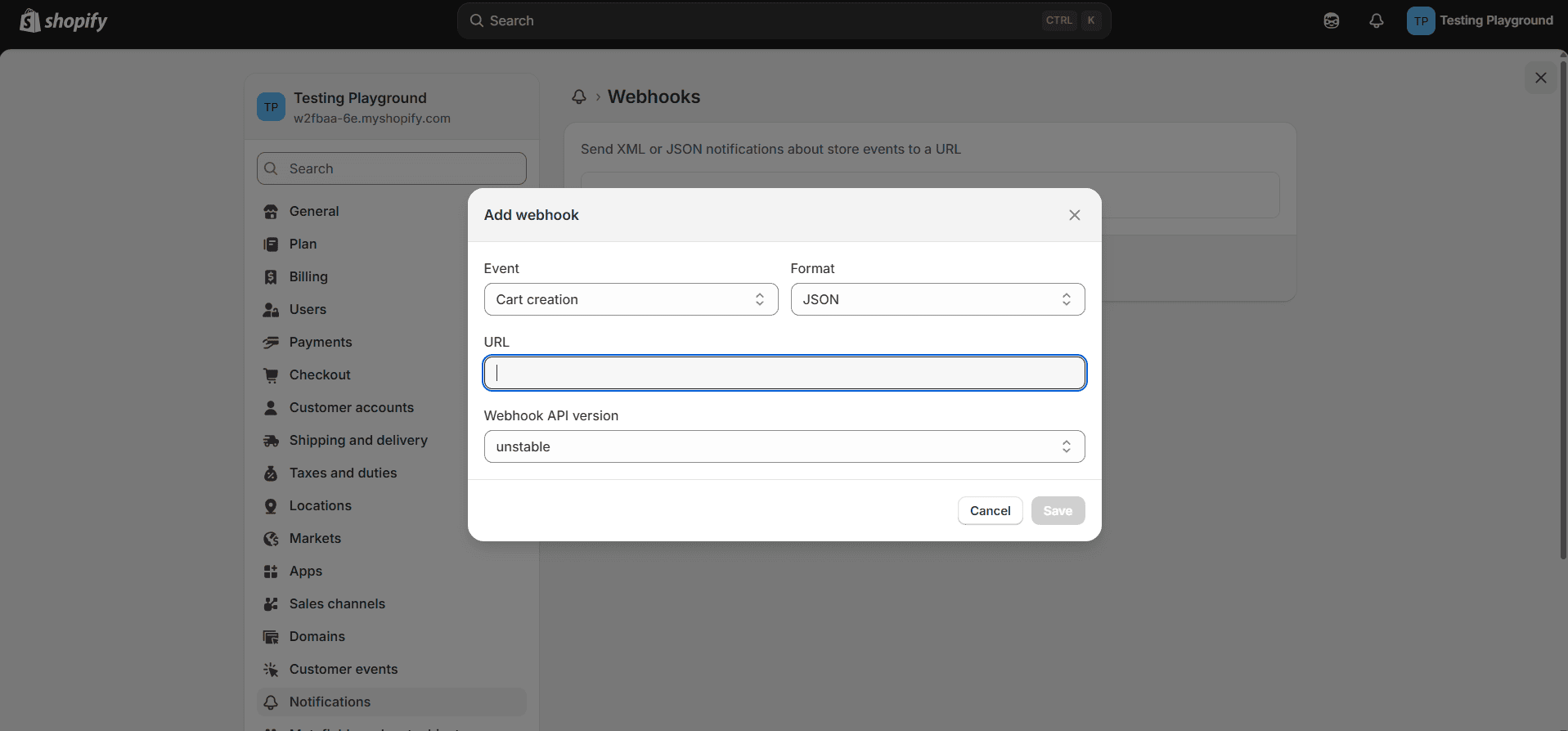Click the Billing icon in settings sidebar
Screen dimensions: 1568x731
tap(271, 277)
